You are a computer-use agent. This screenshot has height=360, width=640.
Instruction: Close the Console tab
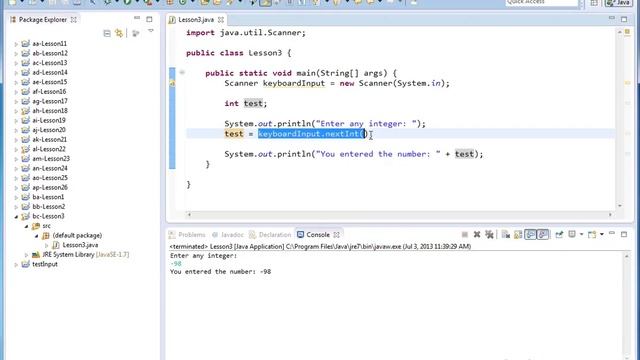click(336, 235)
